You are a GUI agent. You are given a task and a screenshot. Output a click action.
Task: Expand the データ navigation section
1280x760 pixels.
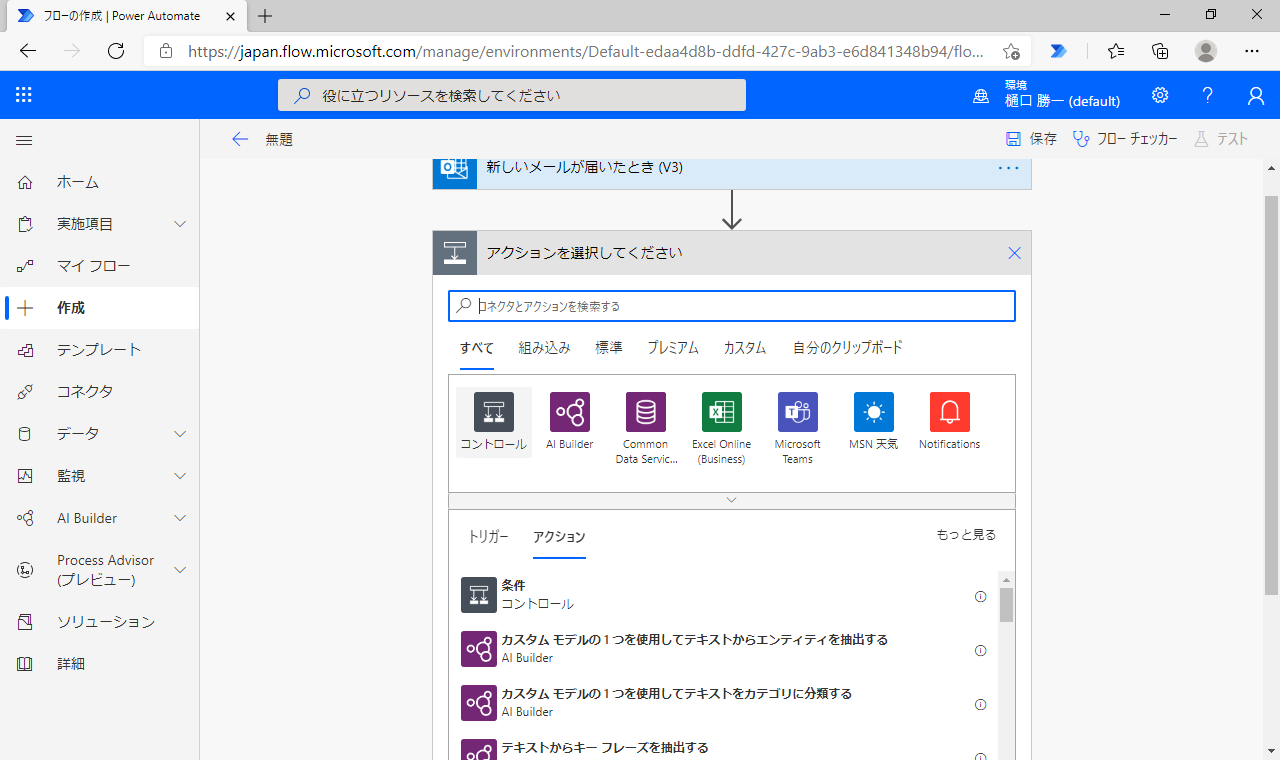click(x=180, y=434)
